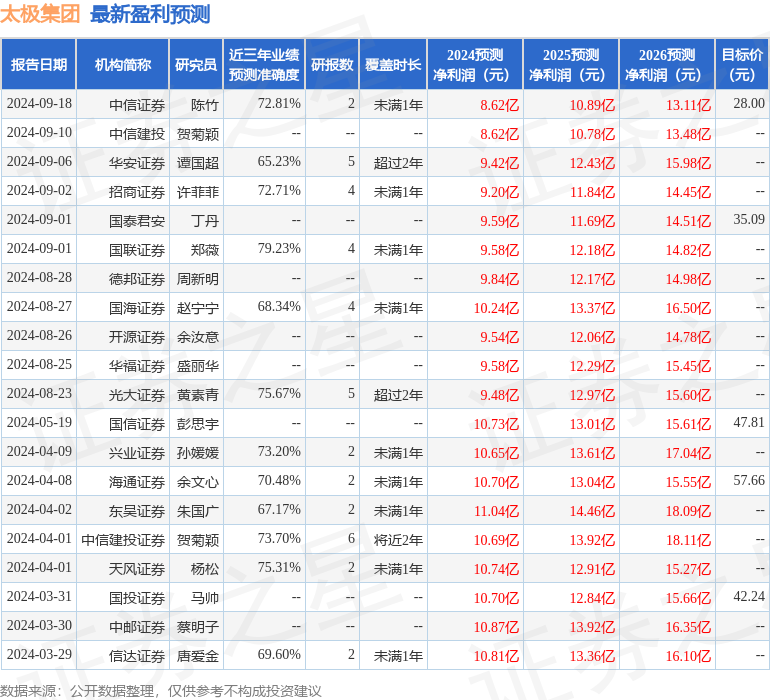Select accuracy value 79.23%

click(x=279, y=249)
